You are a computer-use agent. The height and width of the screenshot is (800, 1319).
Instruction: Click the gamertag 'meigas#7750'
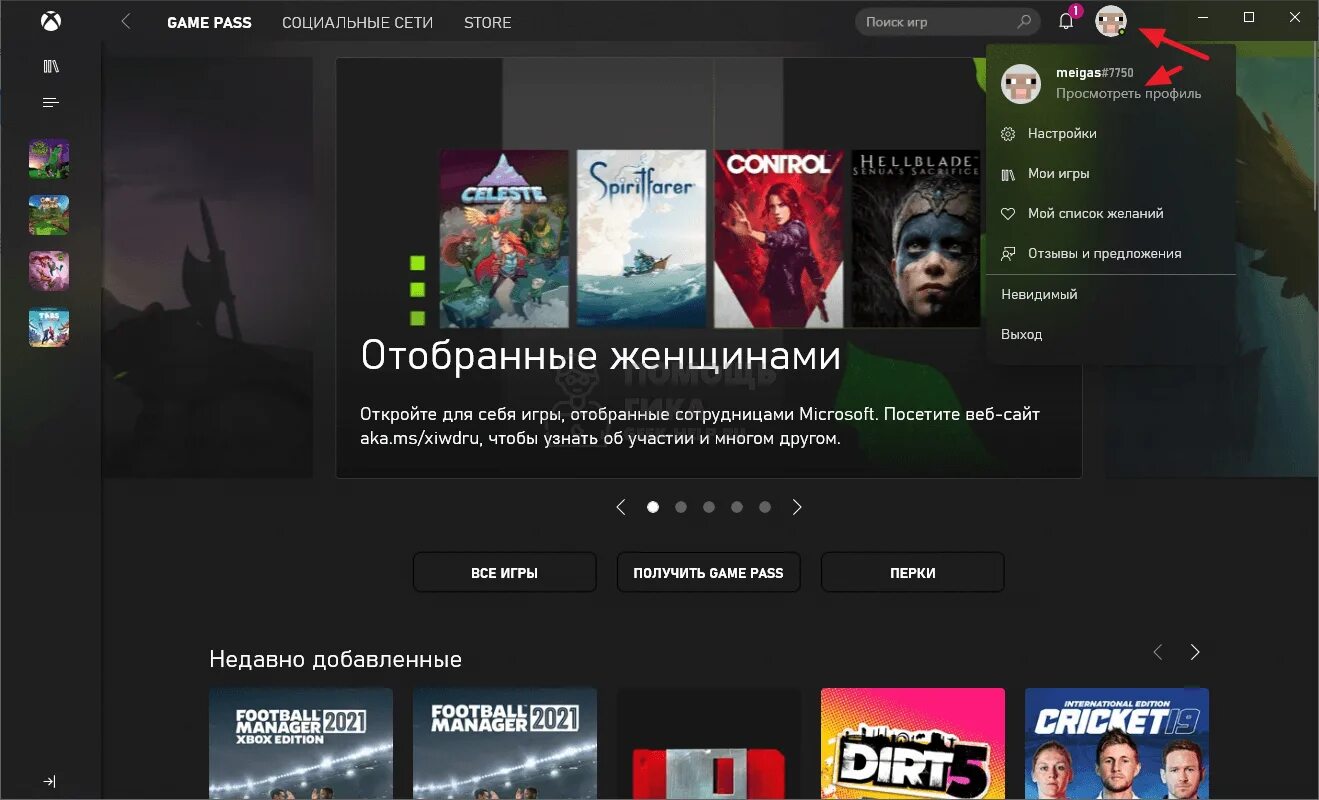1095,73
